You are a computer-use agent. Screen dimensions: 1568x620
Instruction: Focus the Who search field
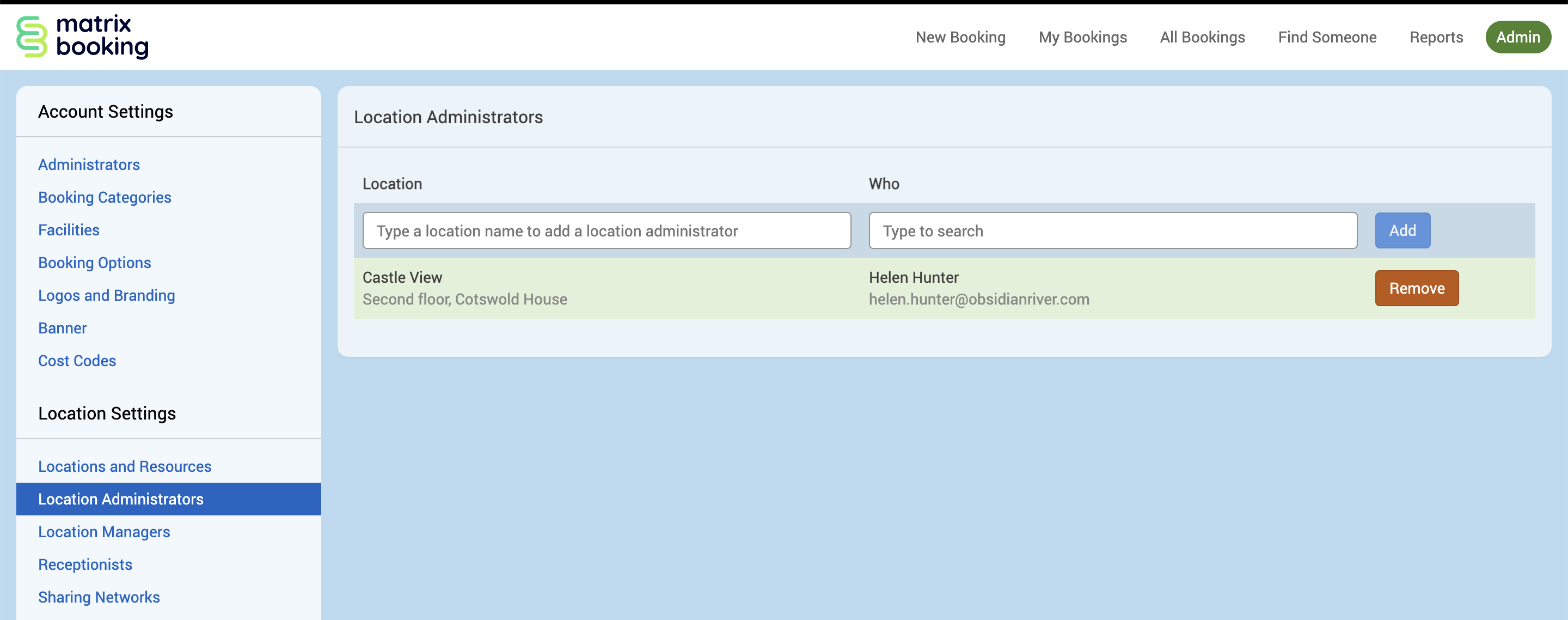tap(1112, 231)
